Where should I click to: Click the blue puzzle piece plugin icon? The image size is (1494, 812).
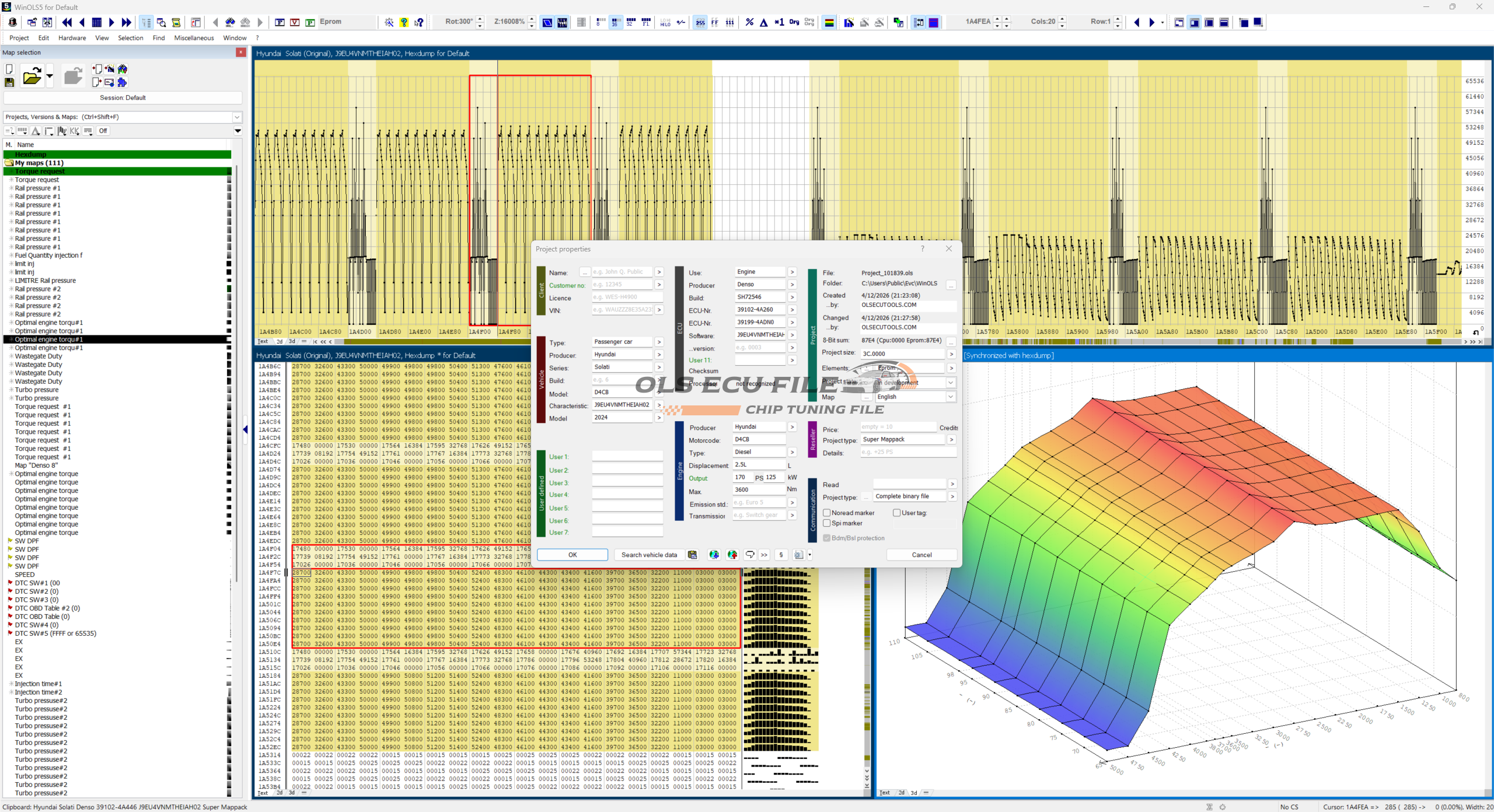tap(122, 82)
